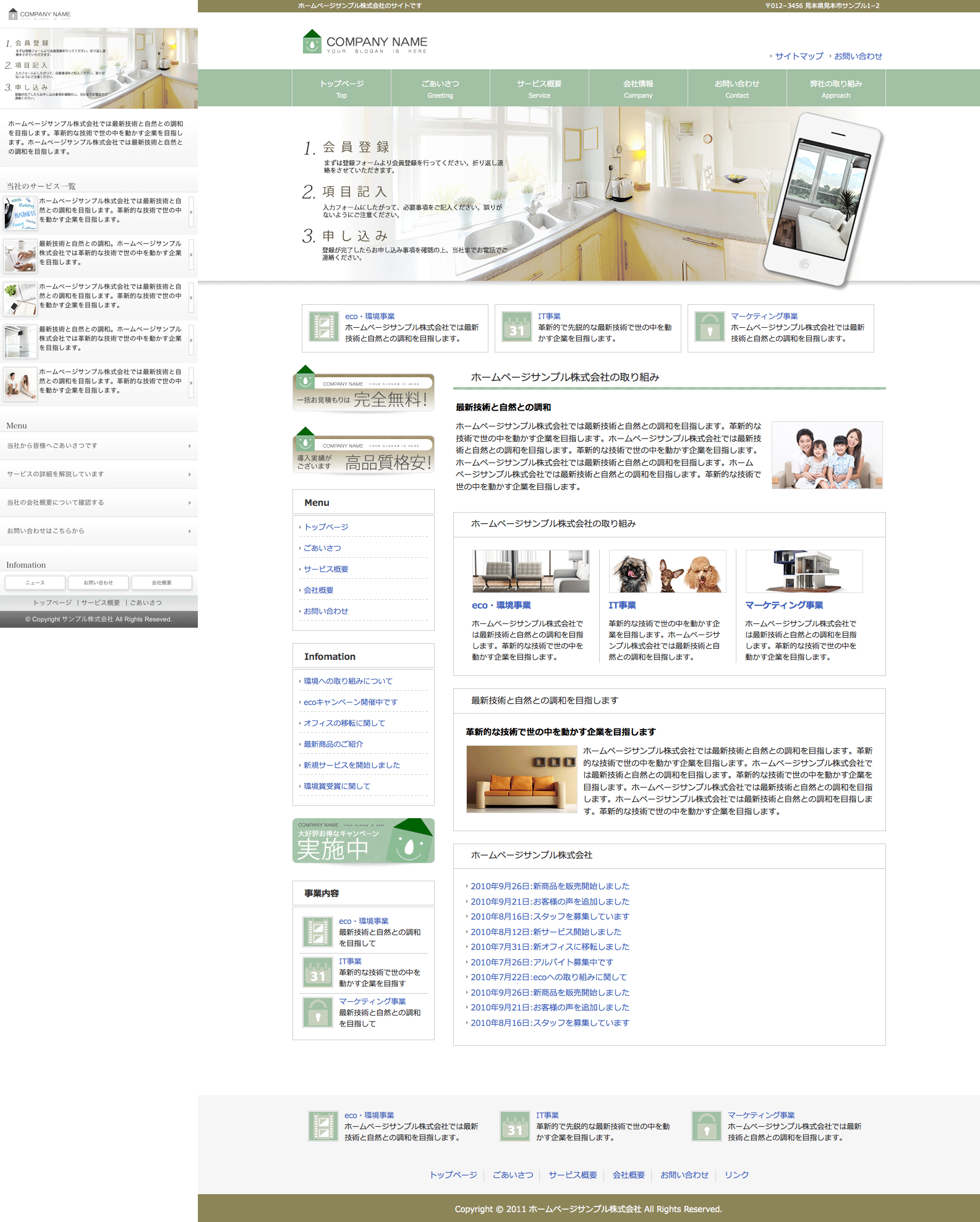This screenshot has height=1222, width=980.
Task: Click the marketing lock icon in top cards
Action: (710, 327)
